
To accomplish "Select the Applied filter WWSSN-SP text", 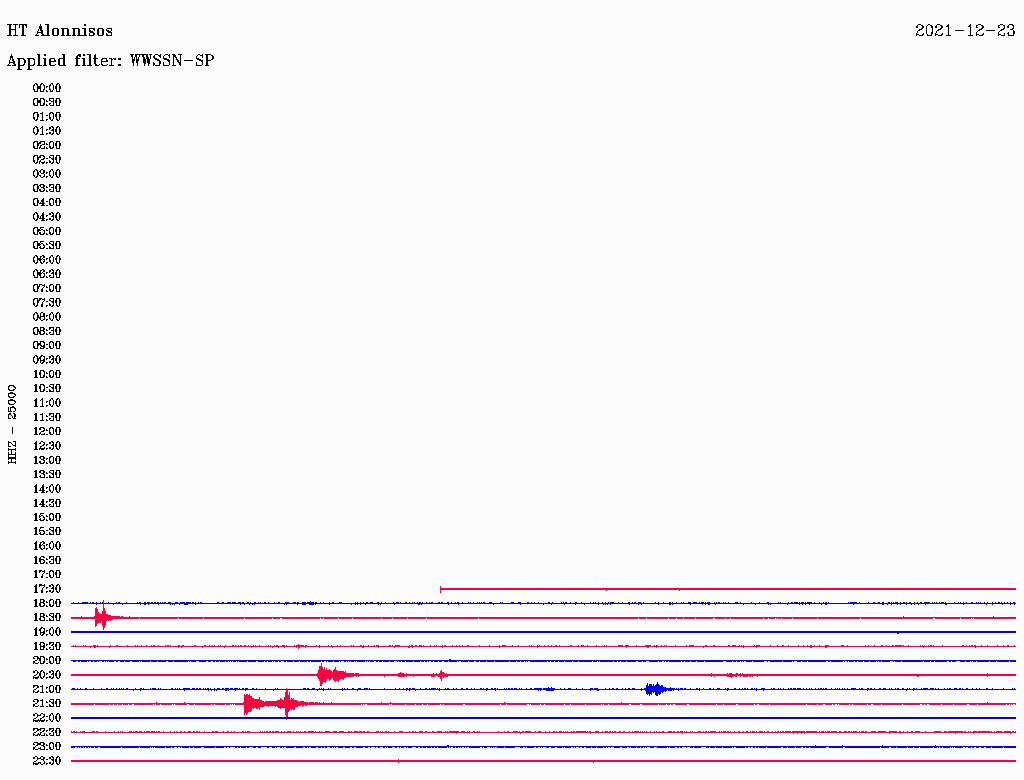I will [110, 61].
